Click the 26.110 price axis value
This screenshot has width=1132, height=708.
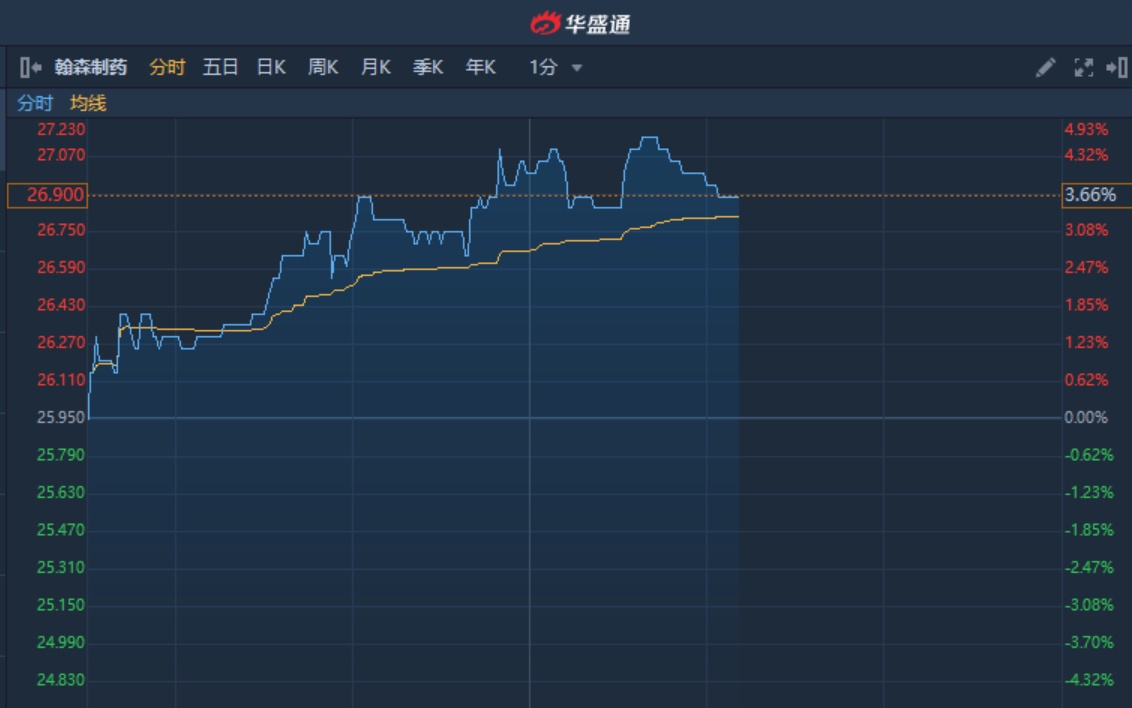point(61,380)
